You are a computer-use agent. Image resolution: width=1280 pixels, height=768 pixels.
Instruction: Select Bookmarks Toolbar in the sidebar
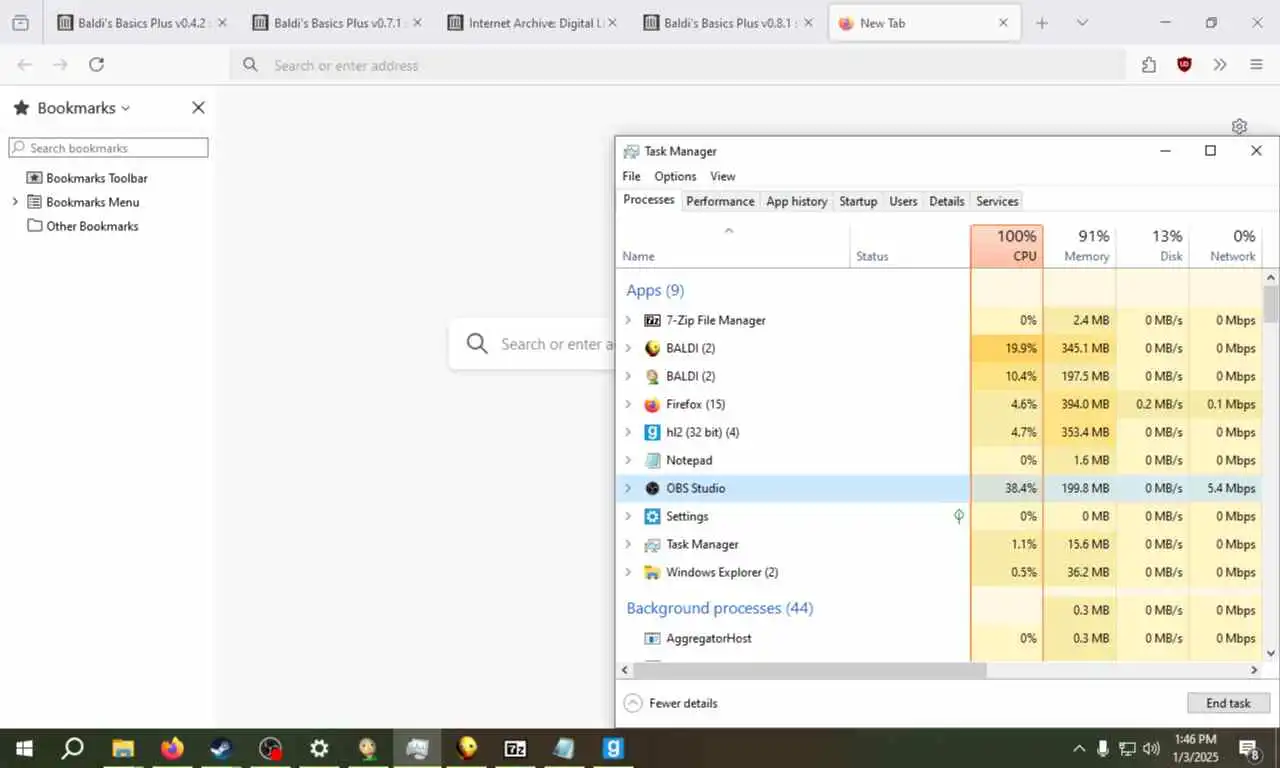pyautogui.click(x=97, y=178)
